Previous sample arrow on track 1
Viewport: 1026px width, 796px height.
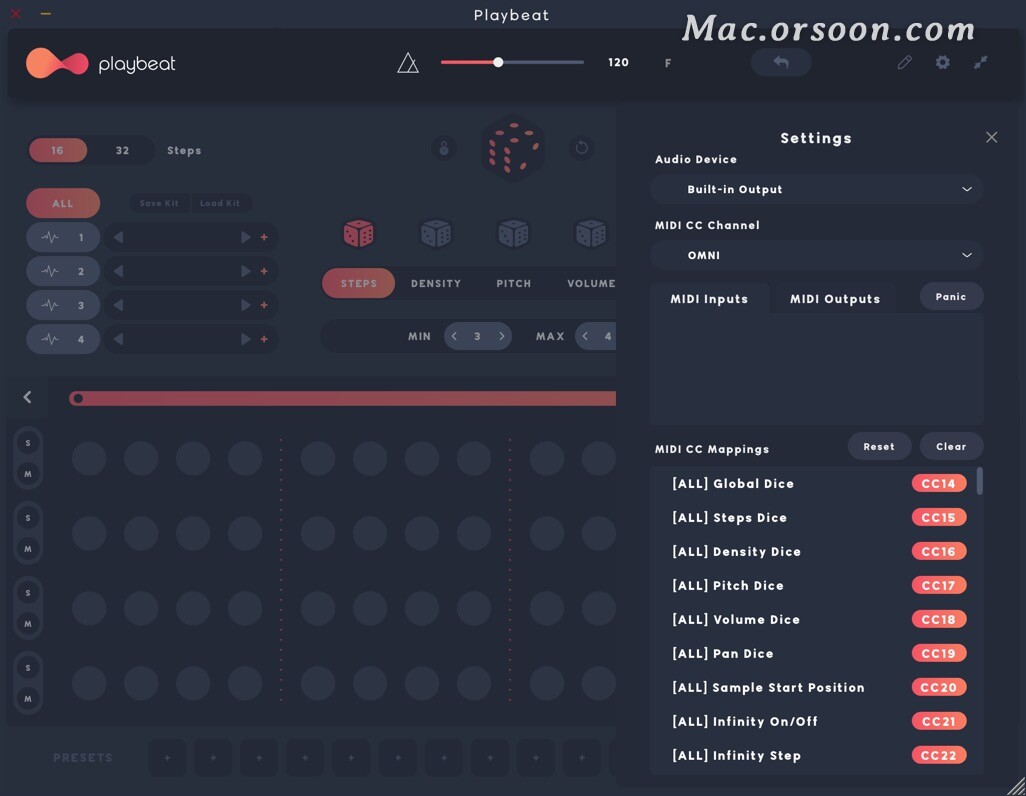[118, 237]
